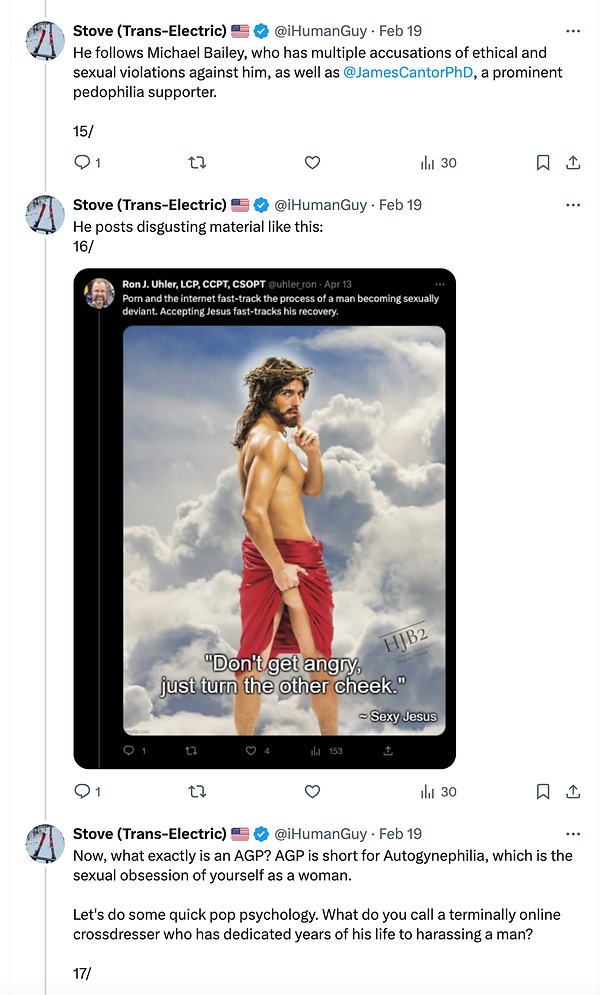600x995 pixels.
Task: Open Stove's avatar on the 17/ tweet
Action: coord(45,845)
